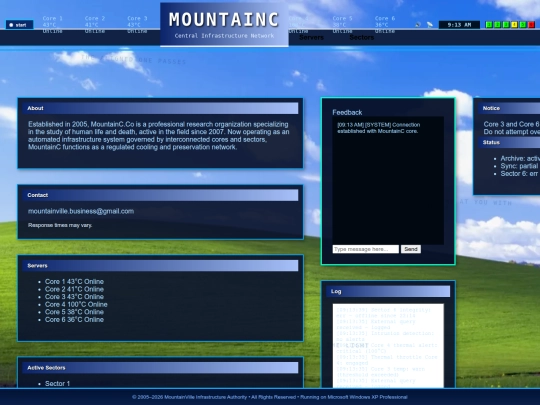Click the red indicator light number 6
540x405 pixels.
(x=531, y=25)
